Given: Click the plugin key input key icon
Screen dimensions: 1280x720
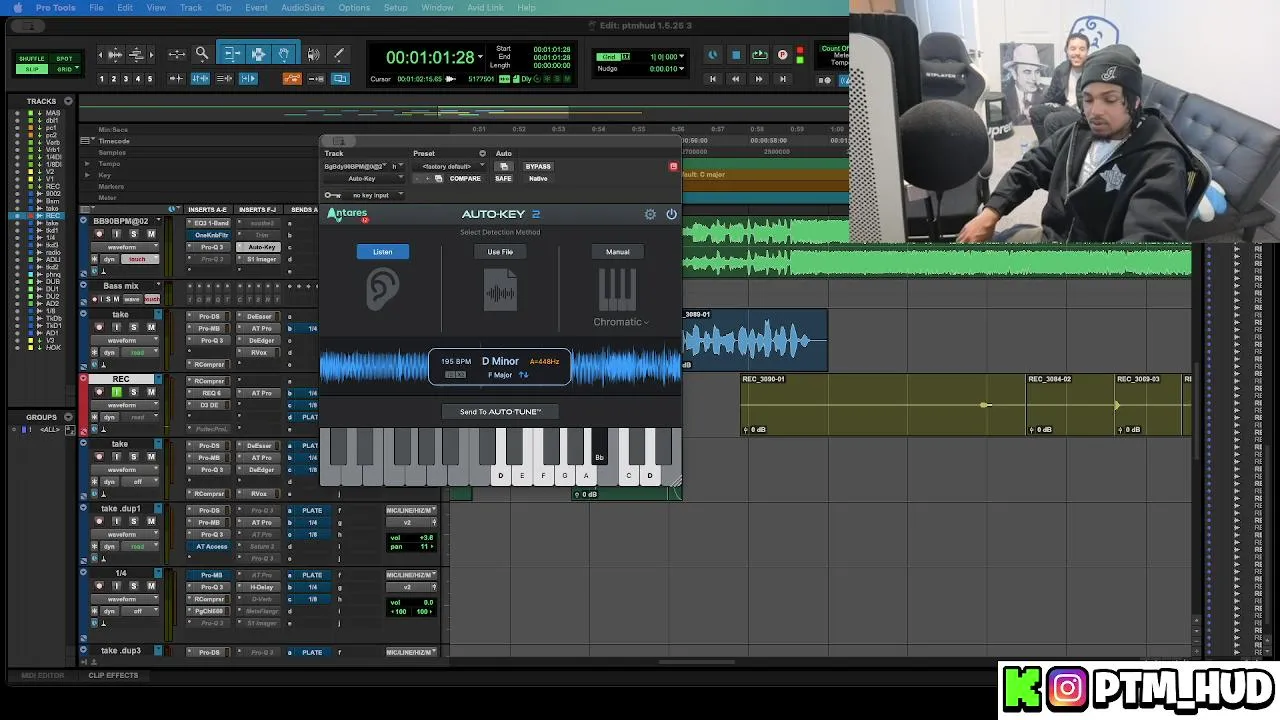Looking at the screenshot, I should point(332,195).
